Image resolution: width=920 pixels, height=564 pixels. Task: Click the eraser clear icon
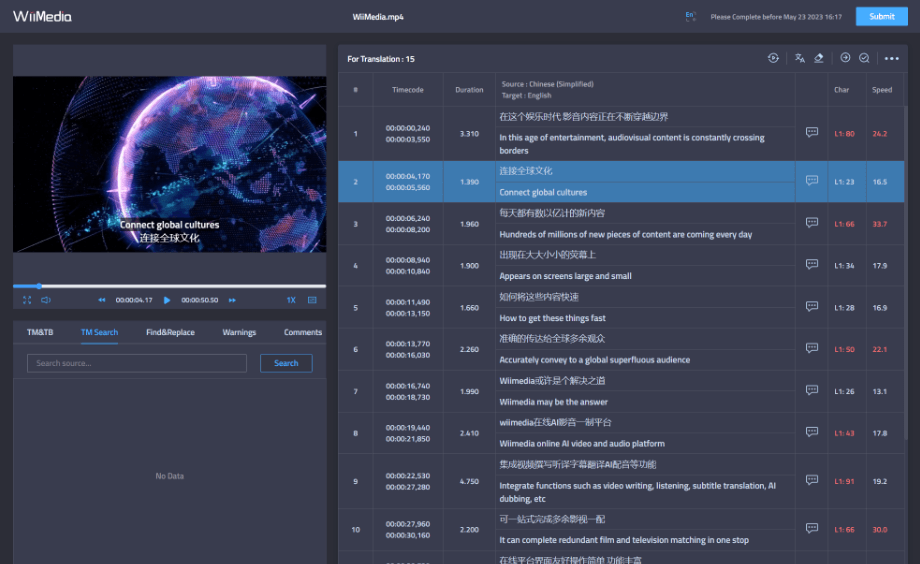818,58
